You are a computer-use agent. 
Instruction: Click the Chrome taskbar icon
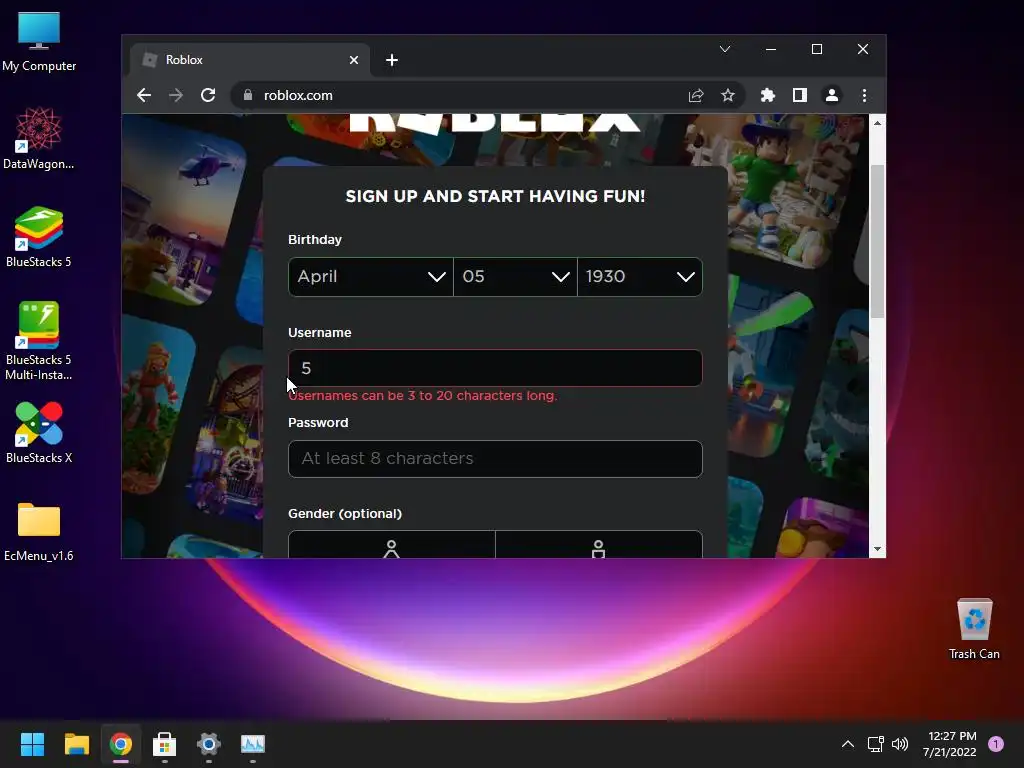point(121,744)
